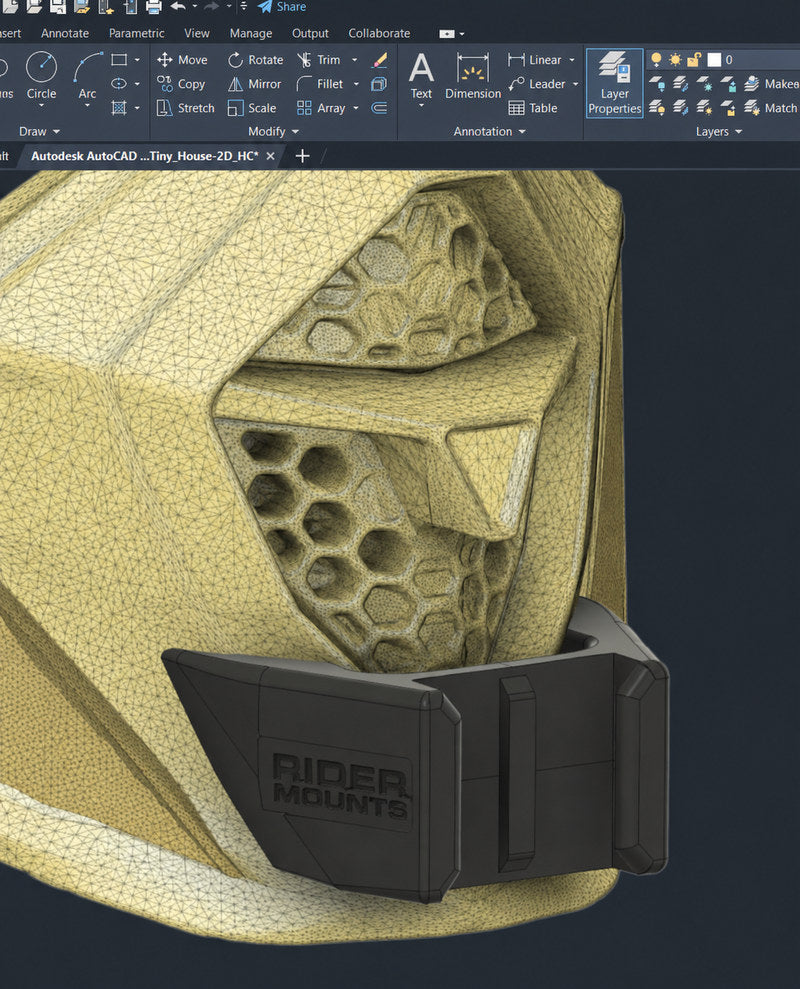The image size is (800, 989).
Task: Toggle the layer freeze sun icon
Action: pos(675,59)
